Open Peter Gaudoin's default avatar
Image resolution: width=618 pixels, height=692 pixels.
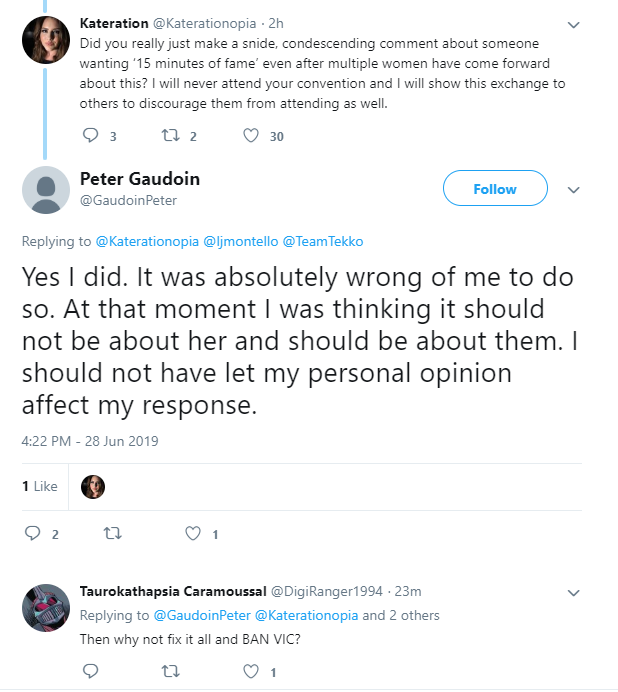click(46, 190)
